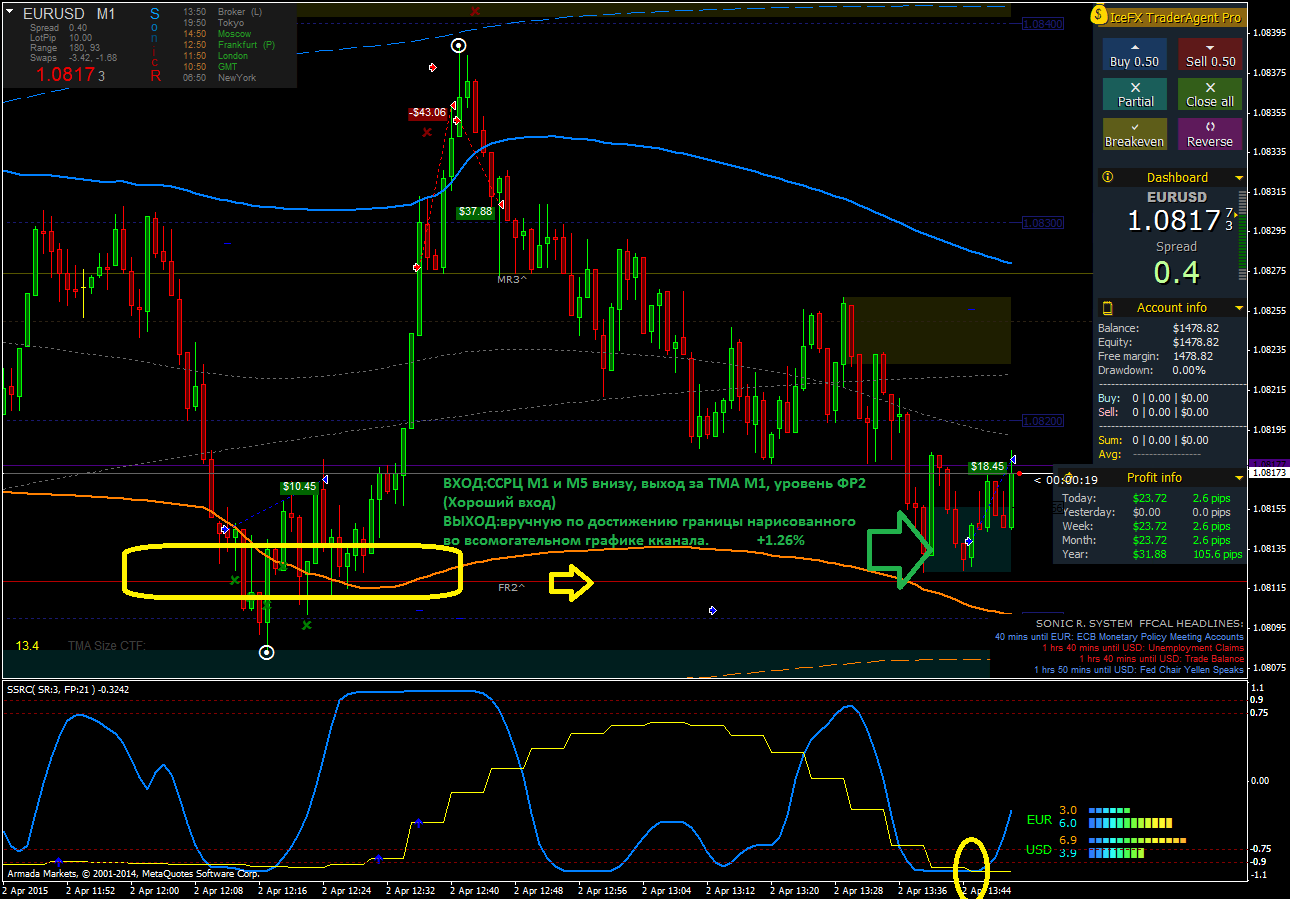Click the info icon beside Dashboard
Image resolution: width=1290 pixels, height=899 pixels.
(x=1107, y=177)
